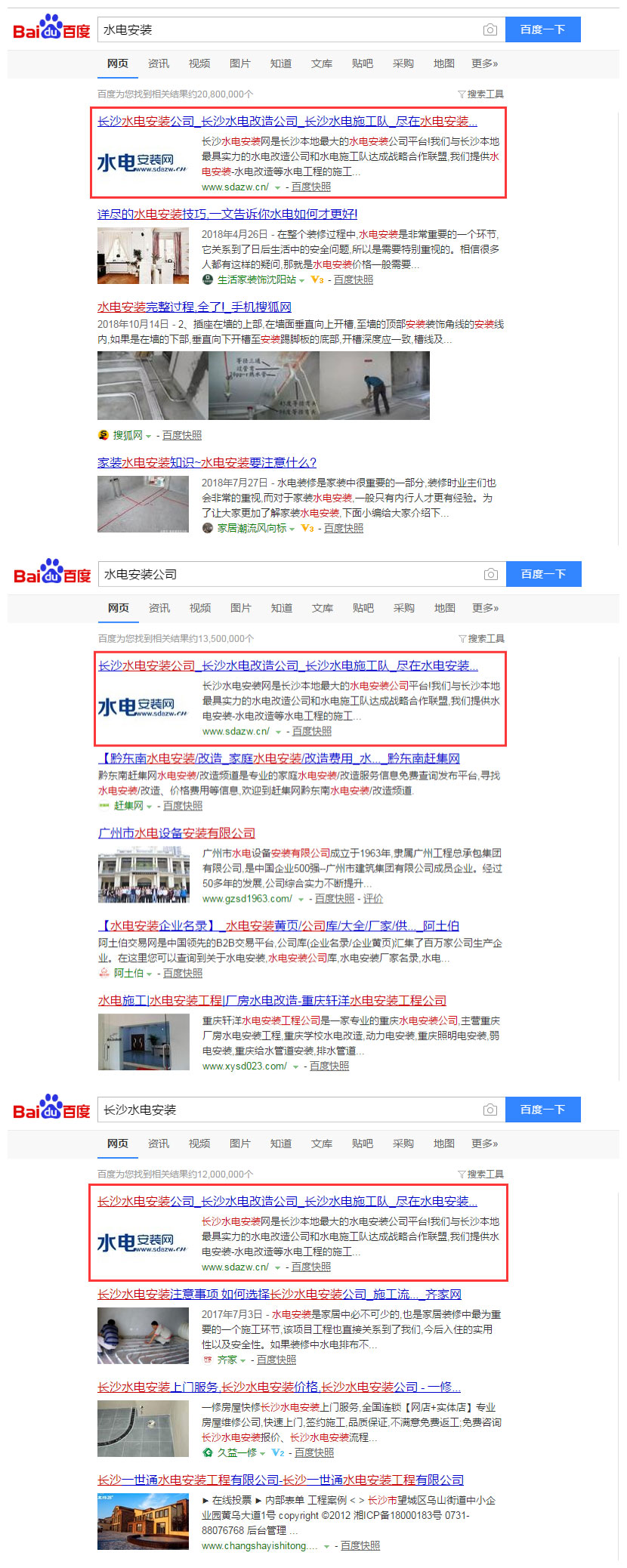Click camera icon in 水电安装公司 search box
The height and width of the screenshot is (1568, 627).
pyautogui.click(x=491, y=574)
